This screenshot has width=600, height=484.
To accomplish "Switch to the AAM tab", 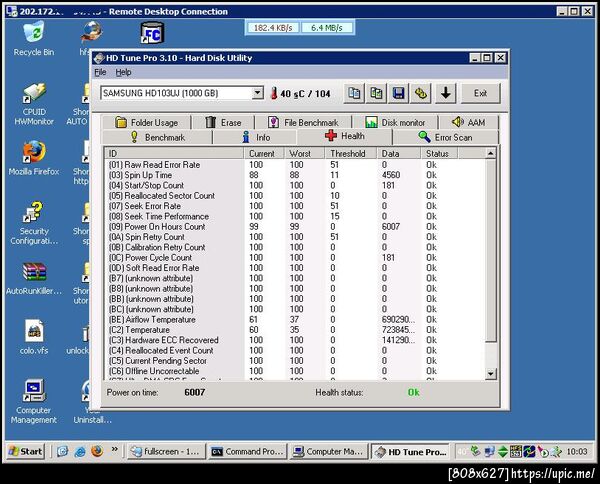I will click(468, 122).
